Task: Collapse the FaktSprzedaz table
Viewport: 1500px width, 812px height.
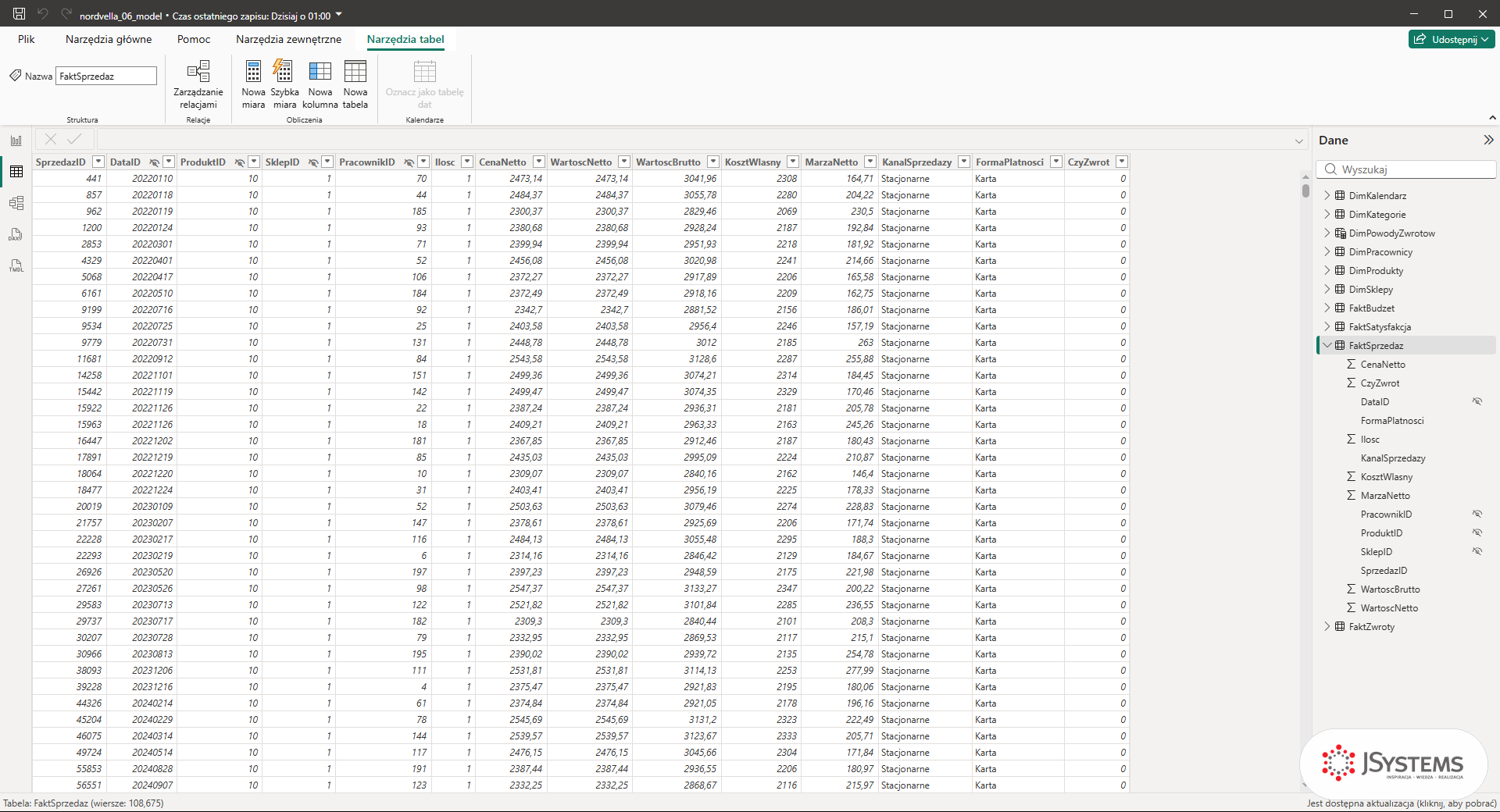Action: point(1327,345)
